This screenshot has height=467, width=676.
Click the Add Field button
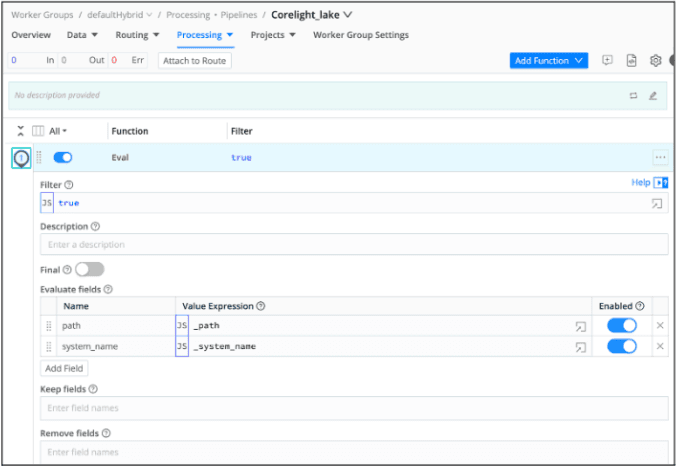coord(64,368)
